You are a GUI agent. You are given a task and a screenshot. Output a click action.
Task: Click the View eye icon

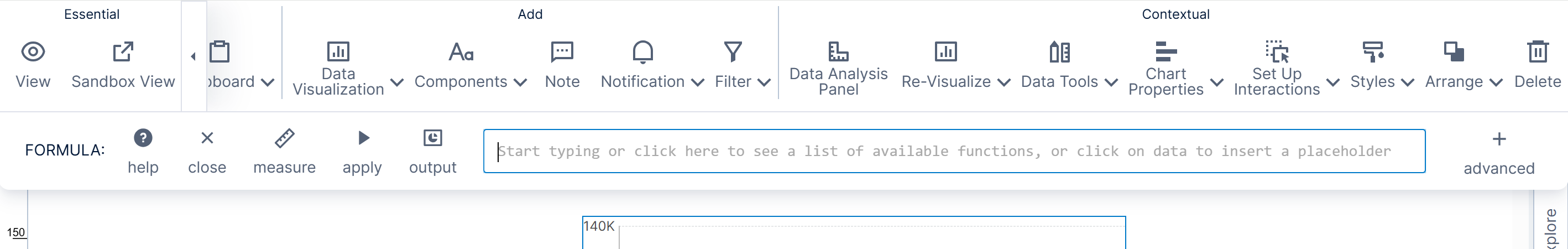pos(33,53)
